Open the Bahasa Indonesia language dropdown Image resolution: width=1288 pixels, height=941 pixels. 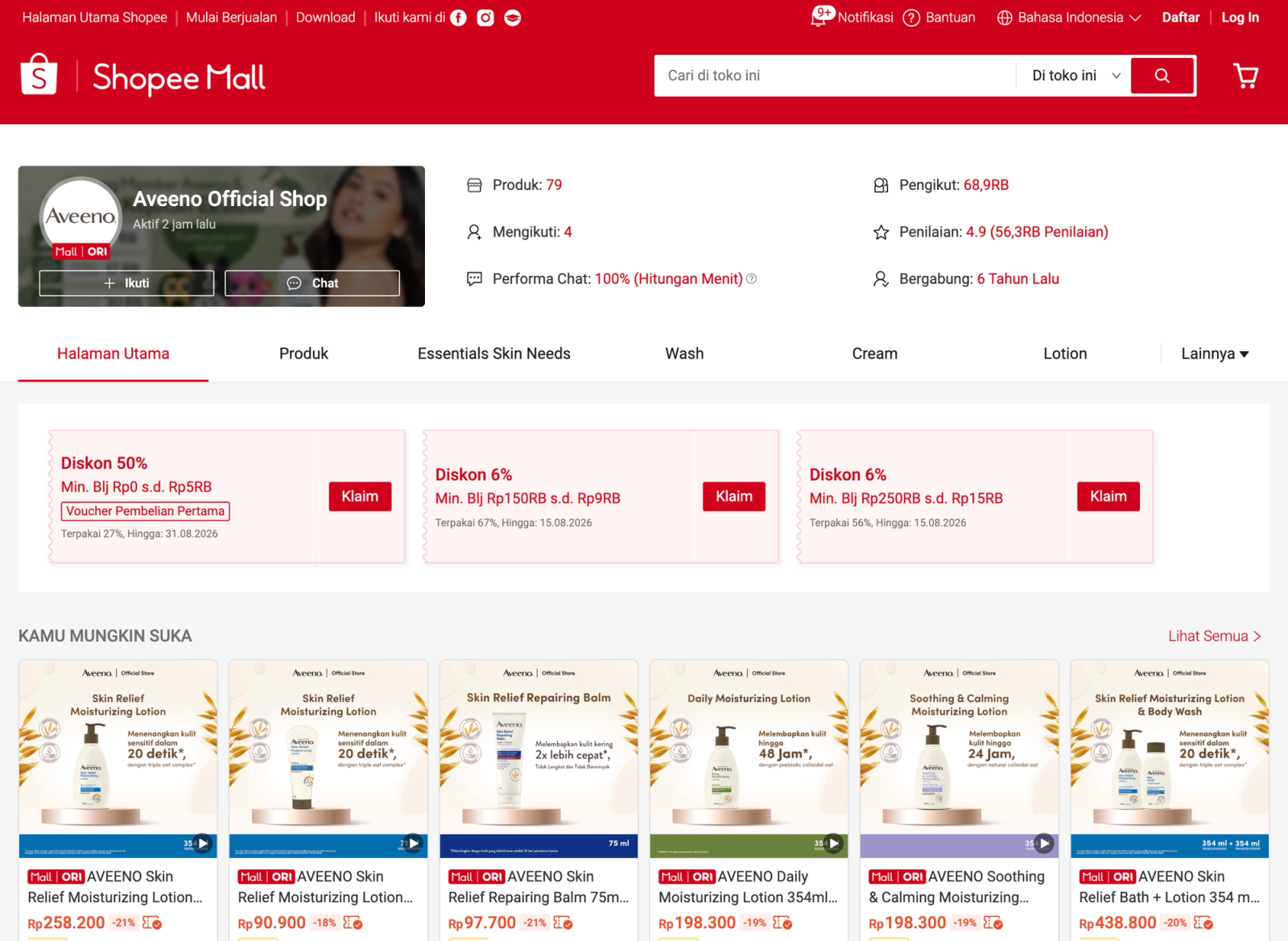coord(1069,18)
